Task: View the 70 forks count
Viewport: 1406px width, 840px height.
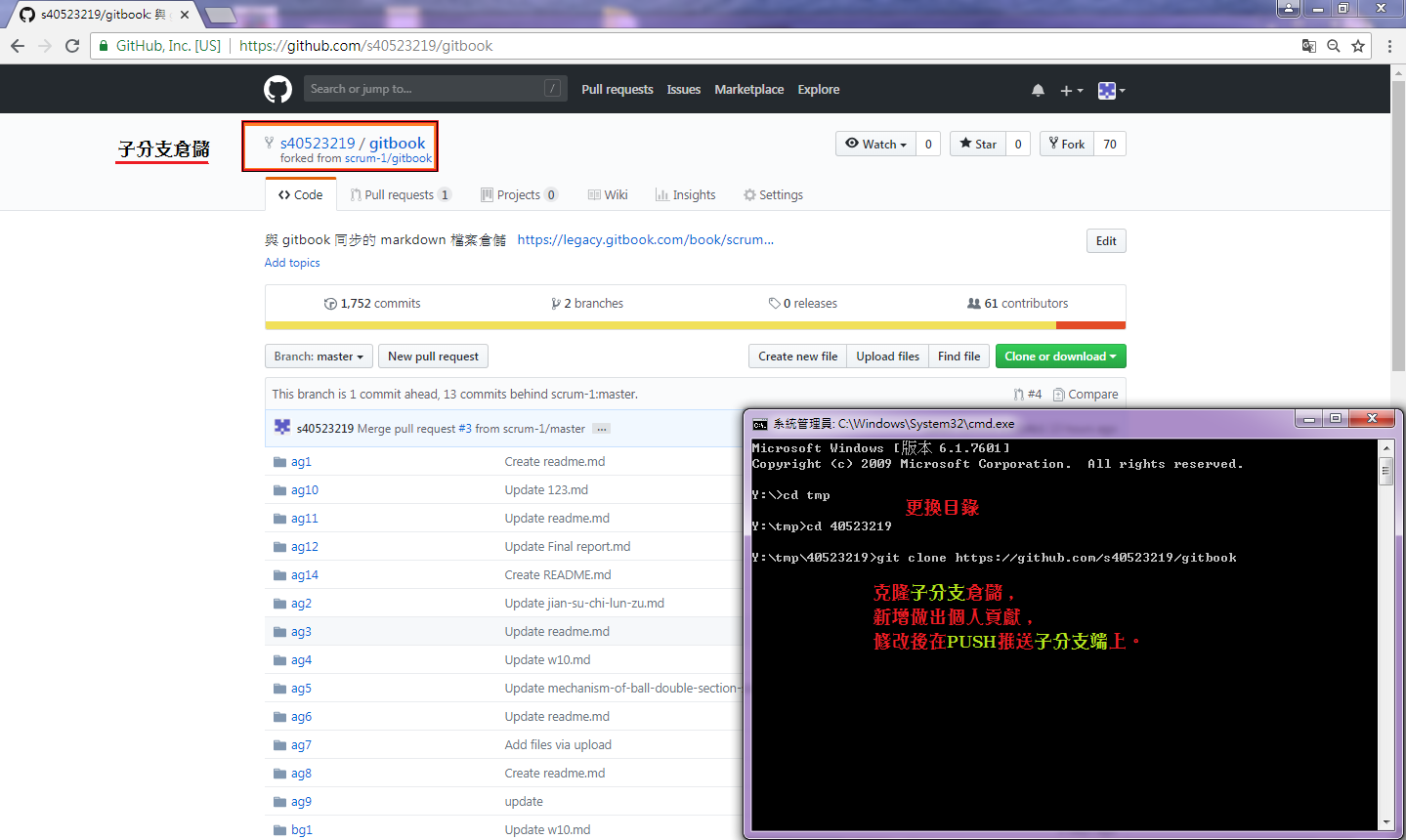Action: coord(1110,144)
